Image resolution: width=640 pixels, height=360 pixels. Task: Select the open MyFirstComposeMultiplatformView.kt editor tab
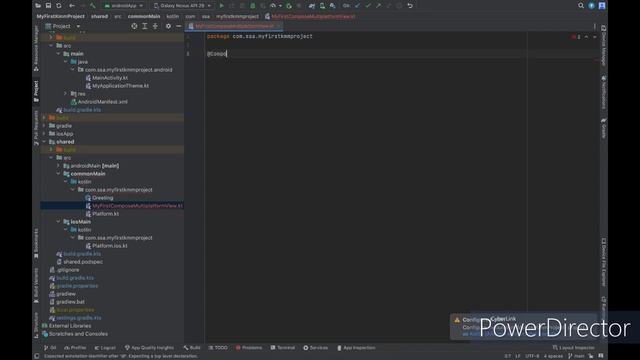[x=234, y=26]
